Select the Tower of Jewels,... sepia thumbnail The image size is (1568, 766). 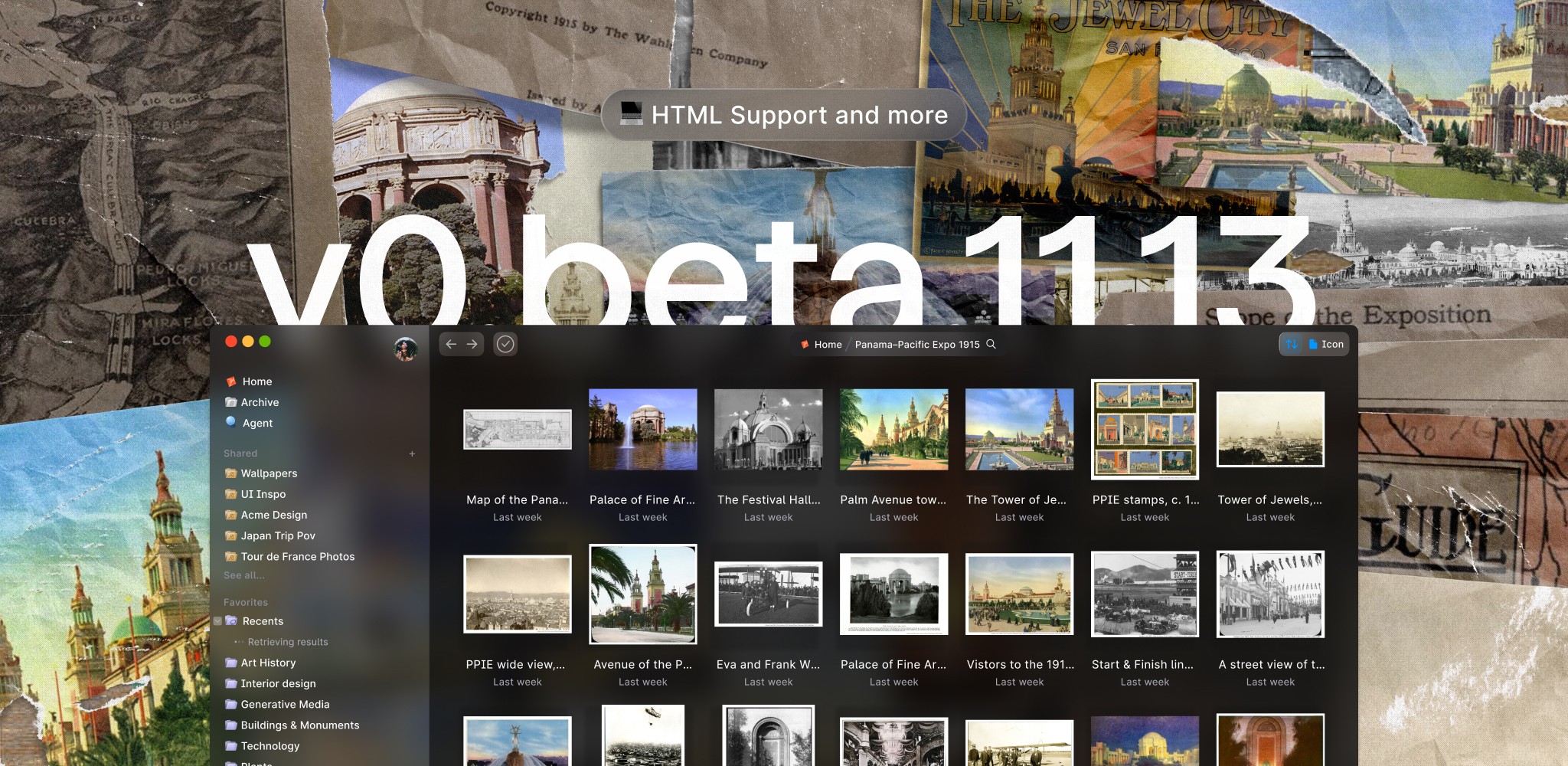[x=1271, y=429]
